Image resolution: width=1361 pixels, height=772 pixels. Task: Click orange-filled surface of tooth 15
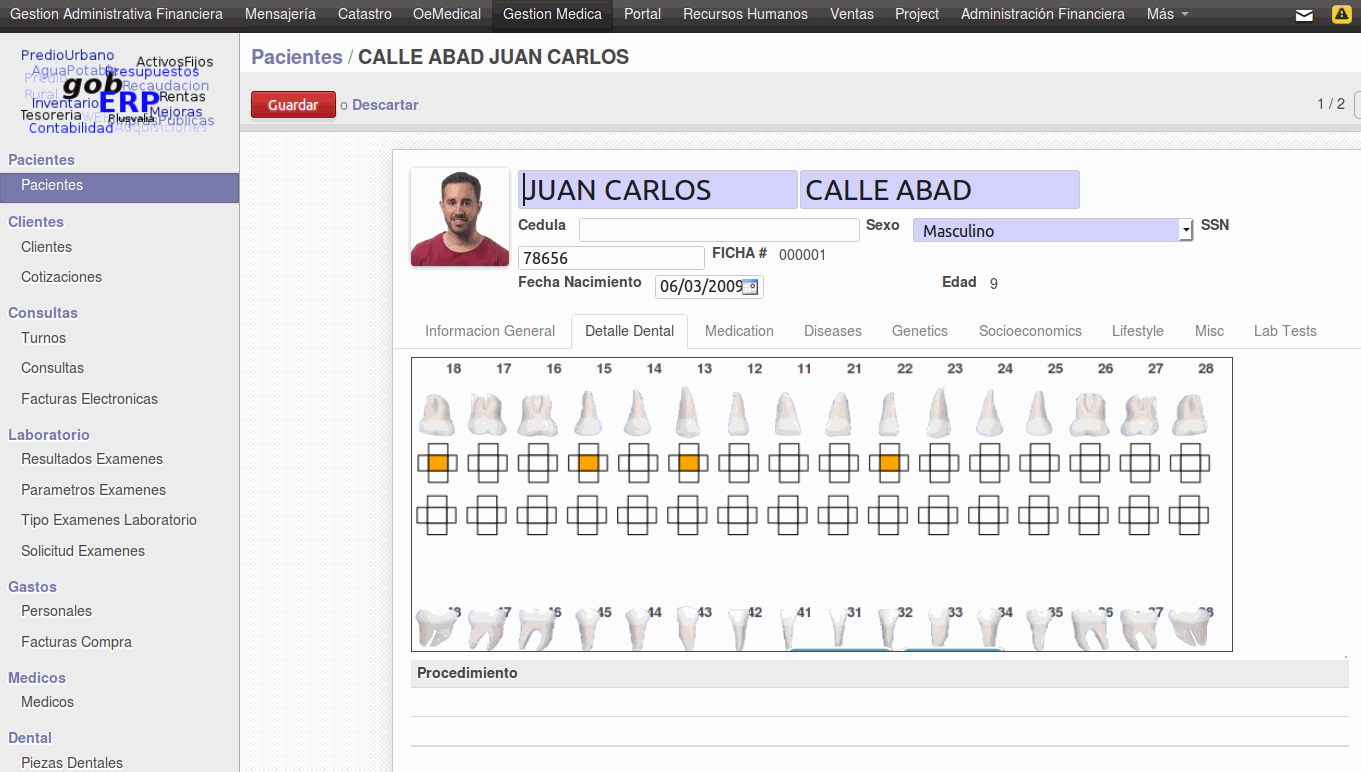(x=588, y=463)
